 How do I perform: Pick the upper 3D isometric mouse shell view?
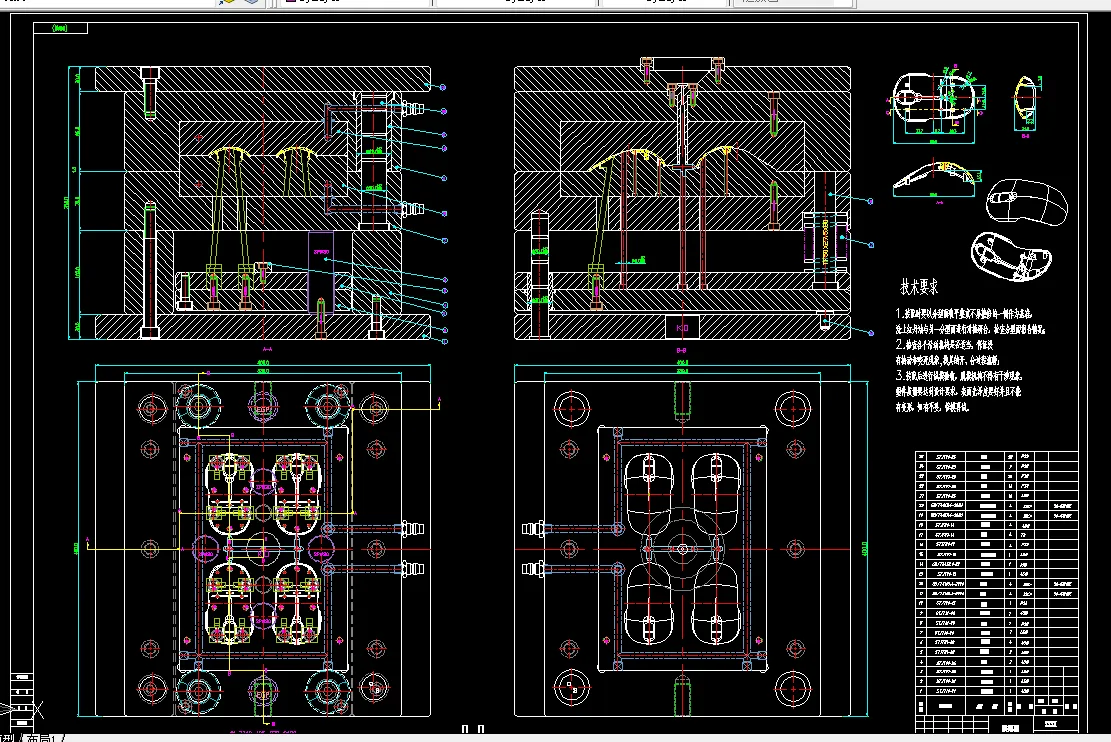[1026, 203]
